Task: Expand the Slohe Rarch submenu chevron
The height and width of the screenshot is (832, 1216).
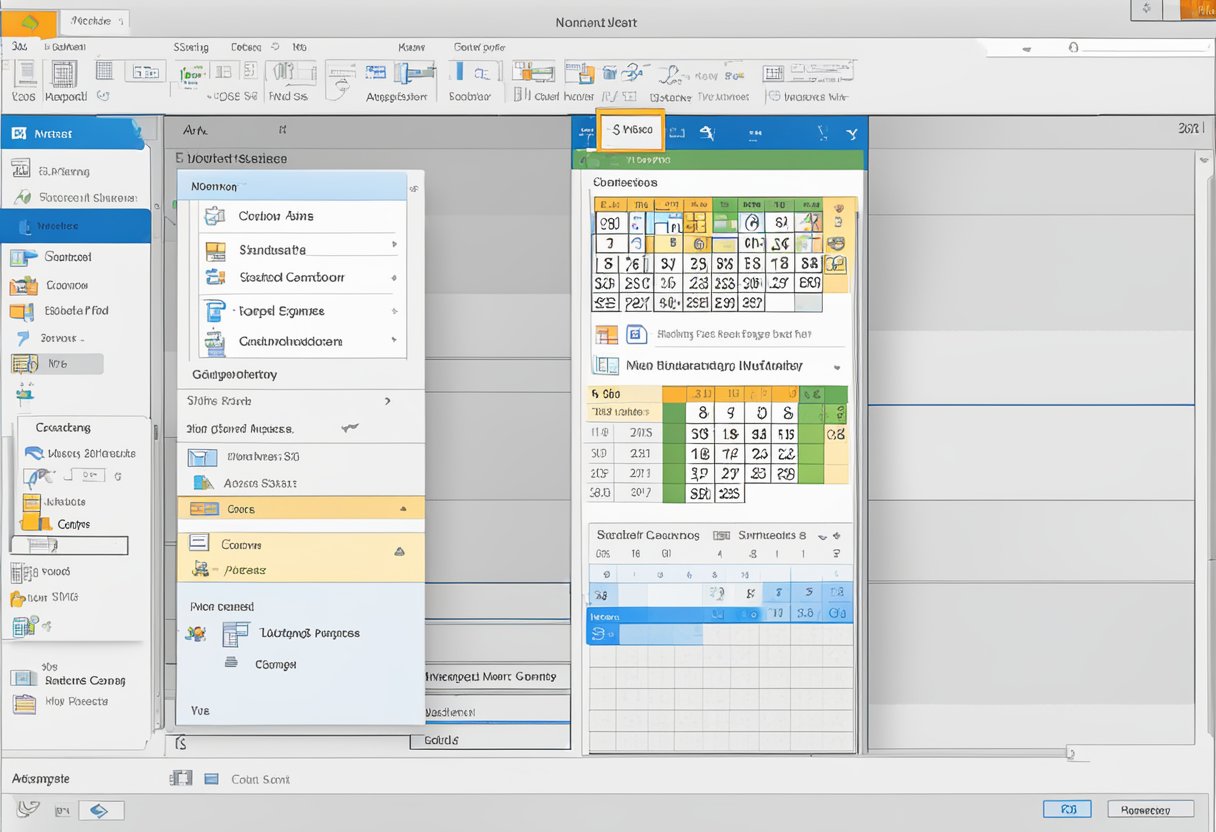Action: 388,401
